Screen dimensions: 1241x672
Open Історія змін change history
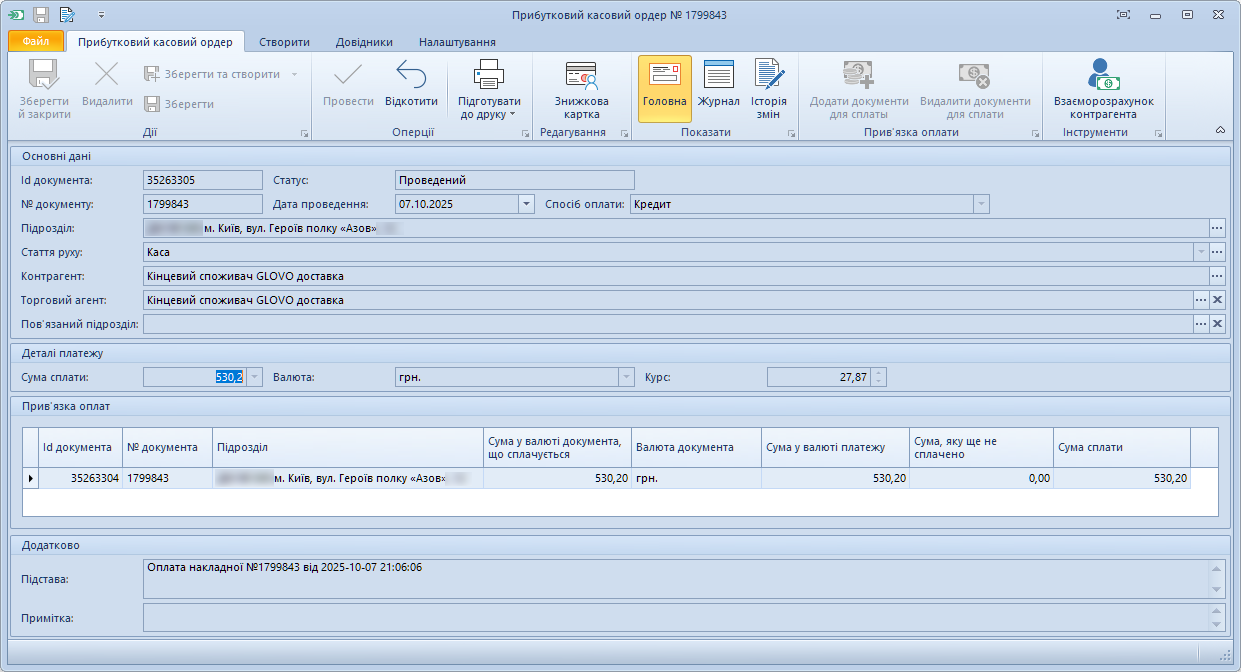pyautogui.click(x=768, y=89)
